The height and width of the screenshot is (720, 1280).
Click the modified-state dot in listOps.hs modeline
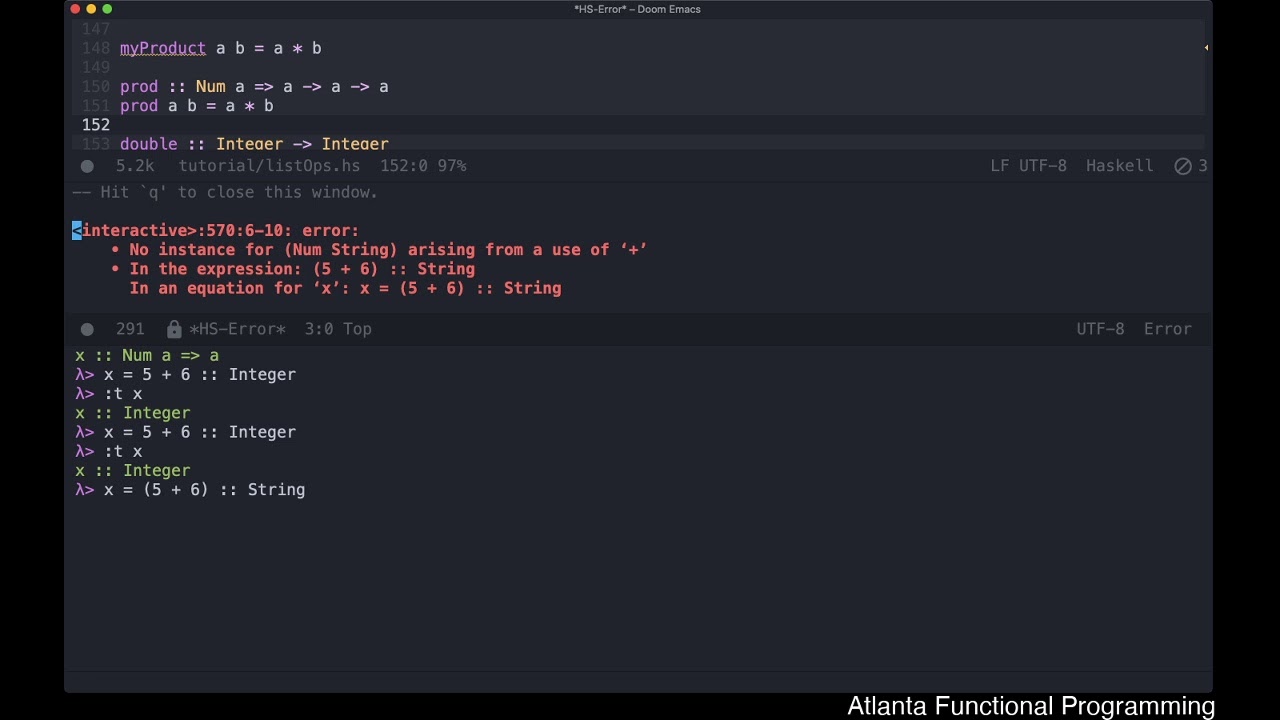pyautogui.click(x=87, y=166)
